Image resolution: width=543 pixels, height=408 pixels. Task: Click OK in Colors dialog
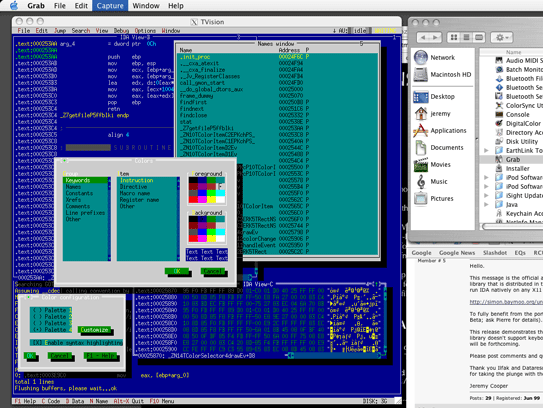coord(177,271)
